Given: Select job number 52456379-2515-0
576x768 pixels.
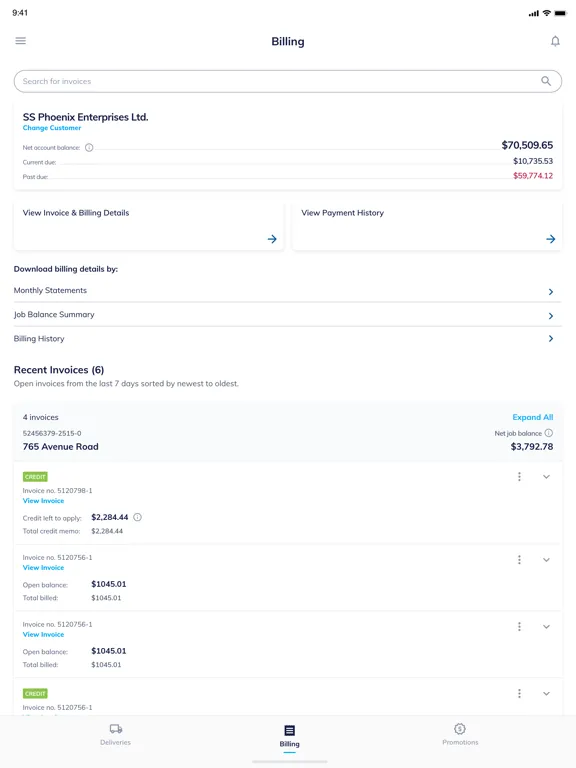Looking at the screenshot, I should click(52, 433).
